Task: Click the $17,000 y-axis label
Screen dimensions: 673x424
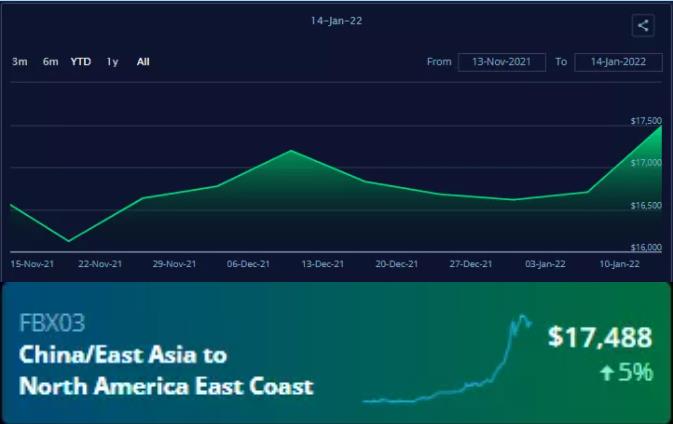Action: [x=645, y=163]
